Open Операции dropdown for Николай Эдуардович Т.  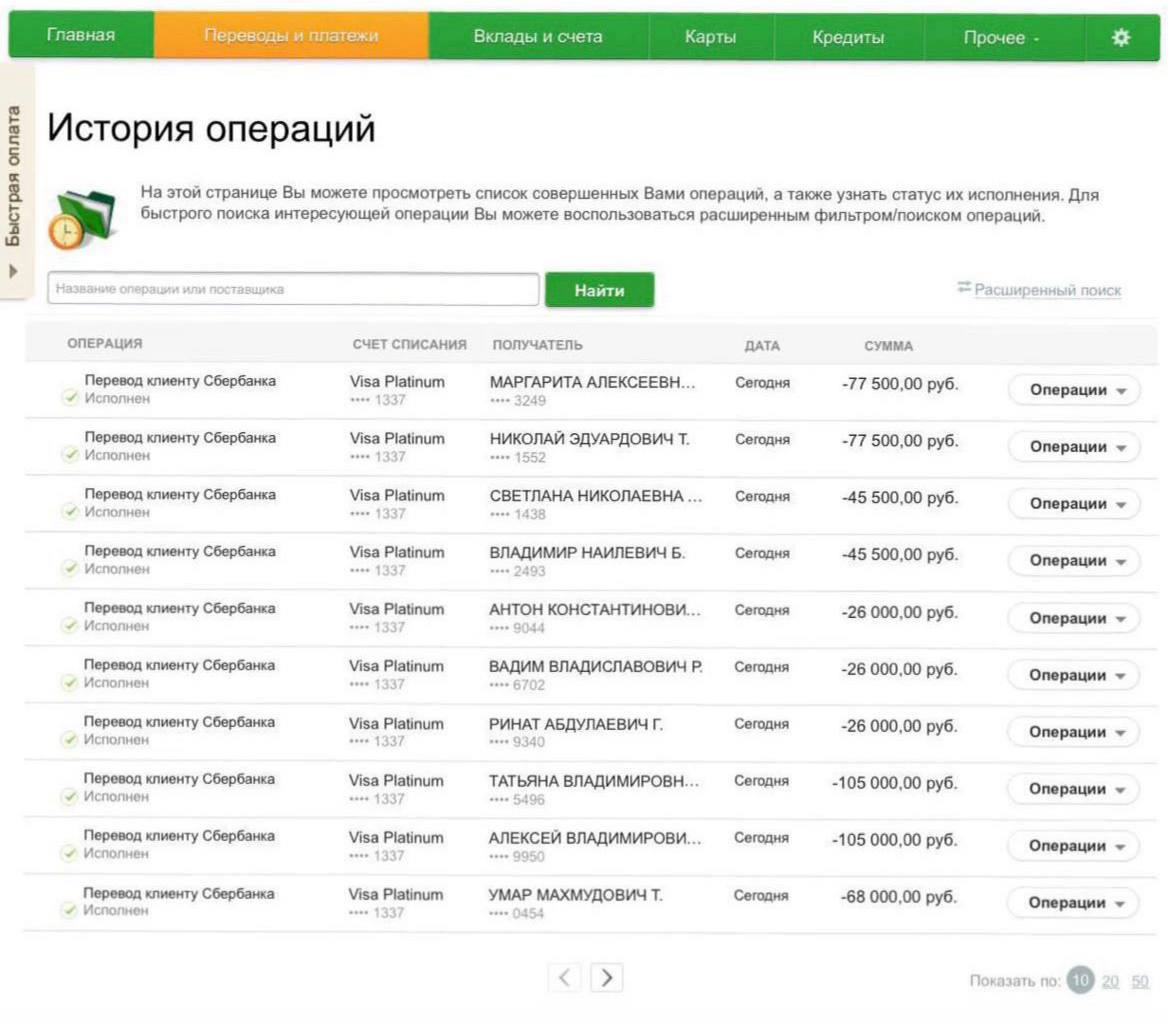[x=1074, y=447]
